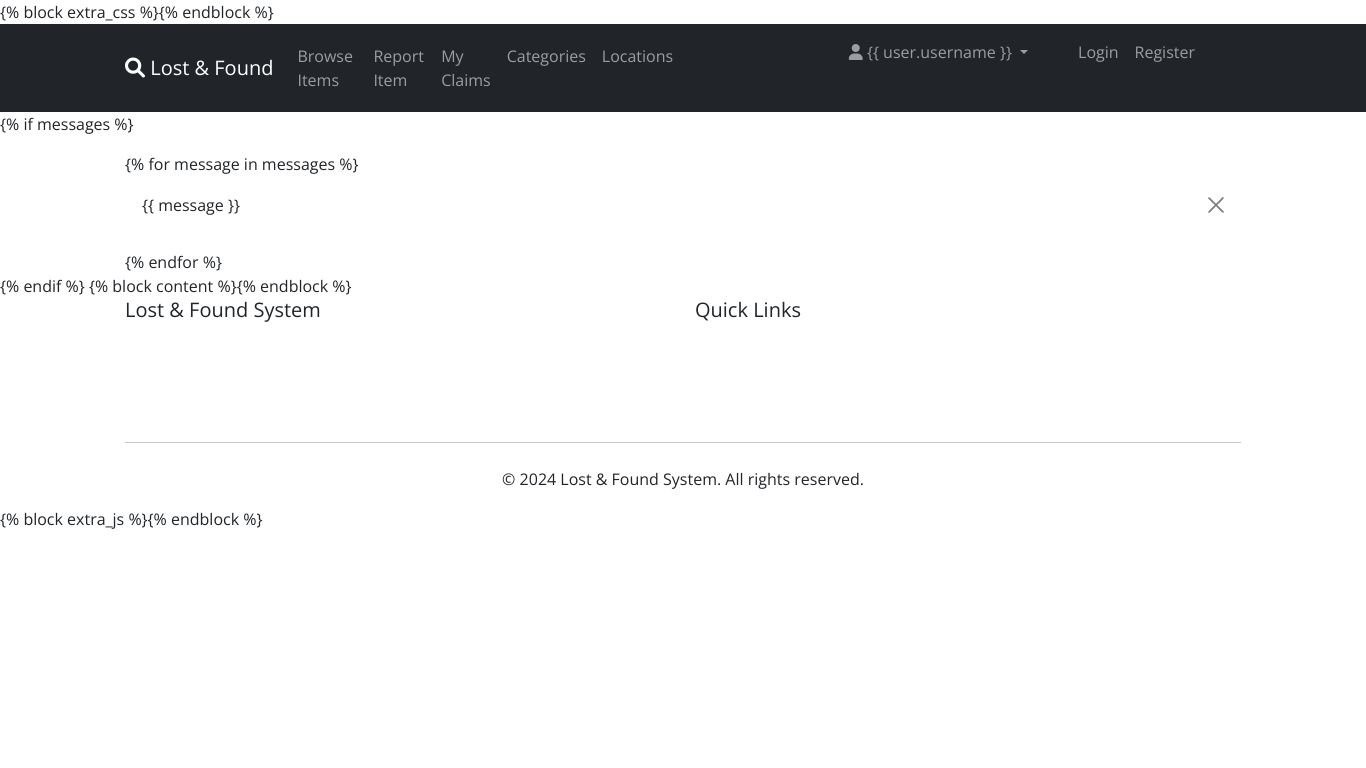This screenshot has height=768, width=1366.
Task: Expand the dropdown caret beside the username
Action: (1023, 53)
